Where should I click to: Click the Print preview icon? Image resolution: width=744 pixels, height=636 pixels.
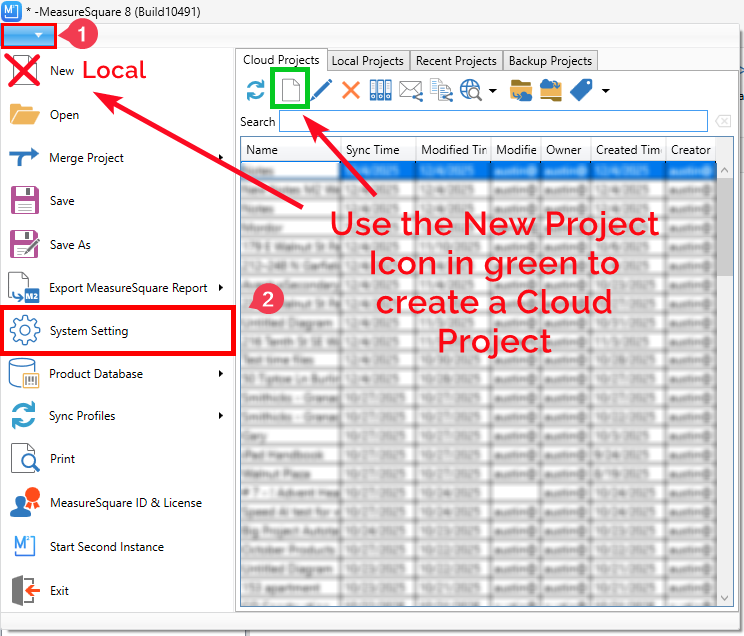click(x=25, y=458)
